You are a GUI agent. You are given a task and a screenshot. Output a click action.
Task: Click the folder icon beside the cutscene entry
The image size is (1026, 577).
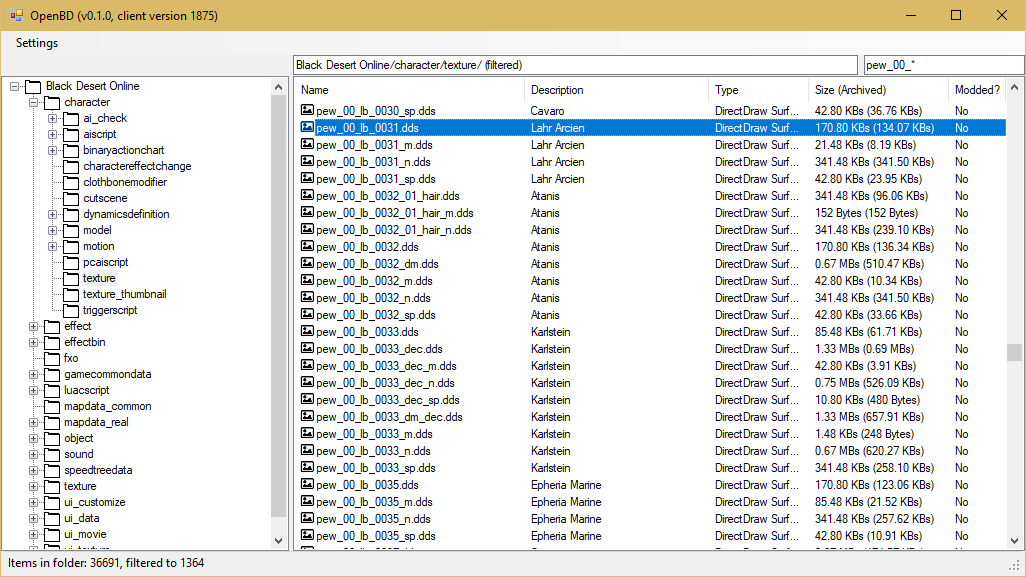click(70, 198)
